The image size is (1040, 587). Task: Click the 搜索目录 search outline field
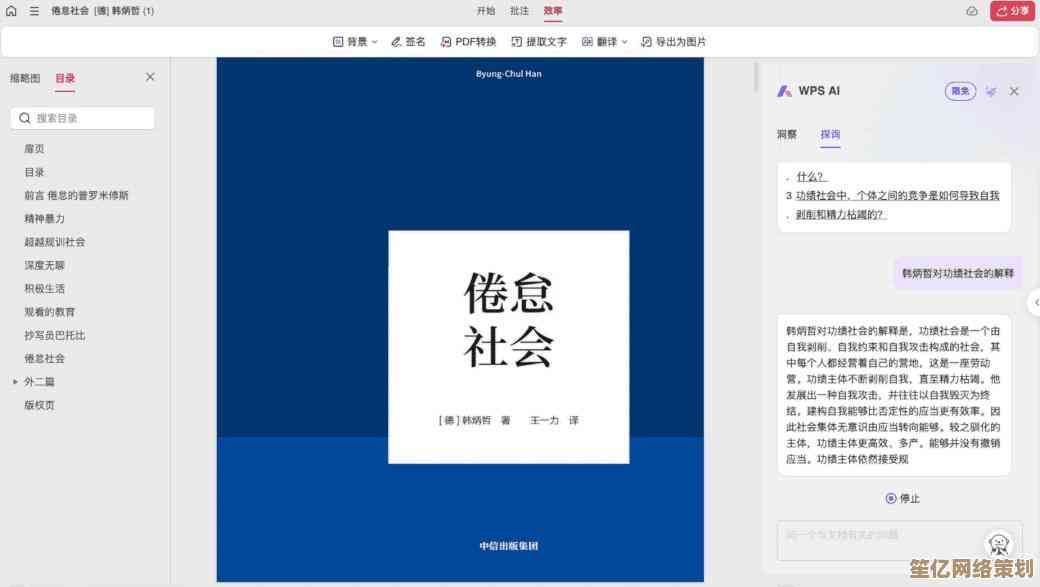83,118
